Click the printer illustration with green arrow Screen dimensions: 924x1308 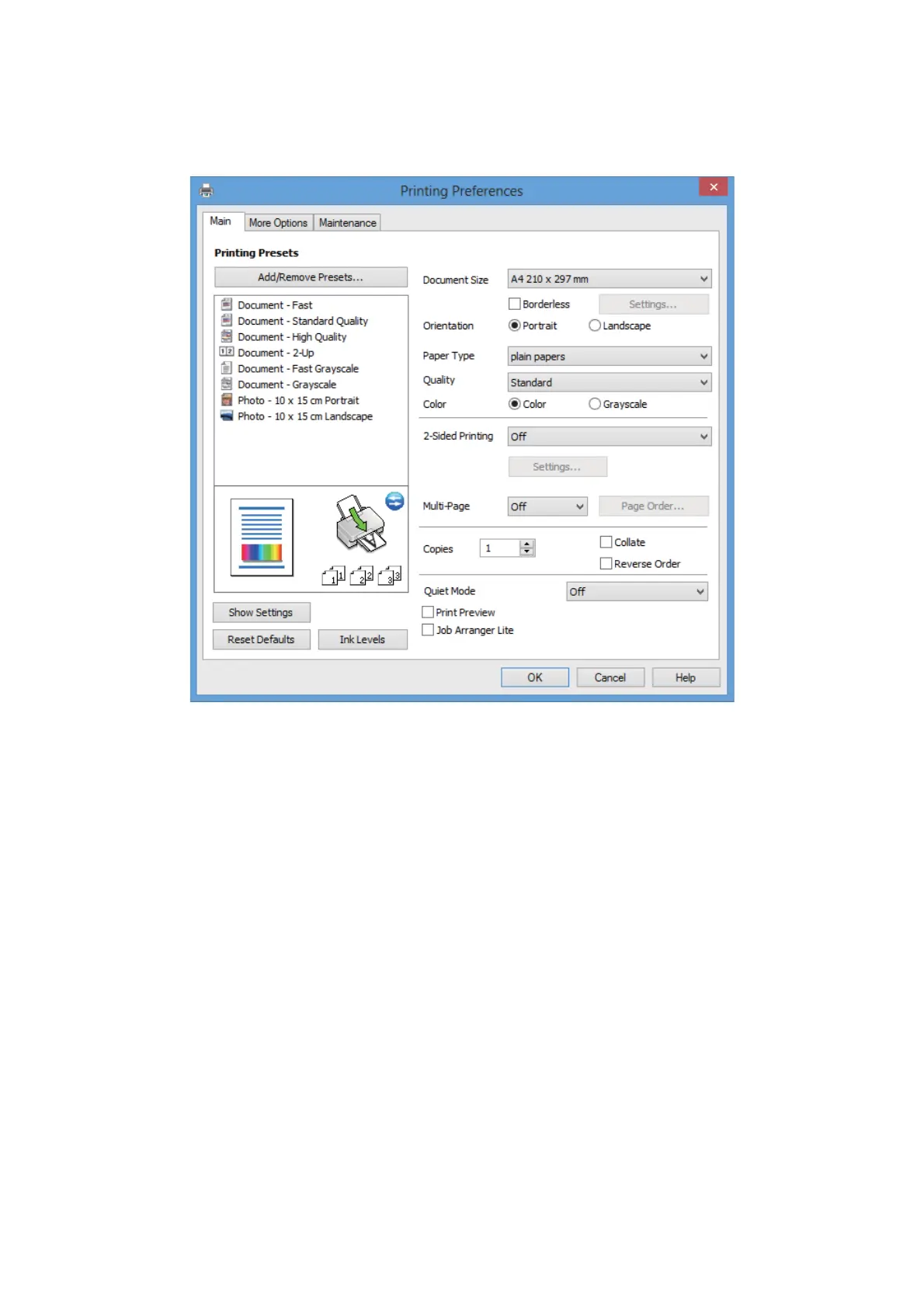[x=360, y=523]
